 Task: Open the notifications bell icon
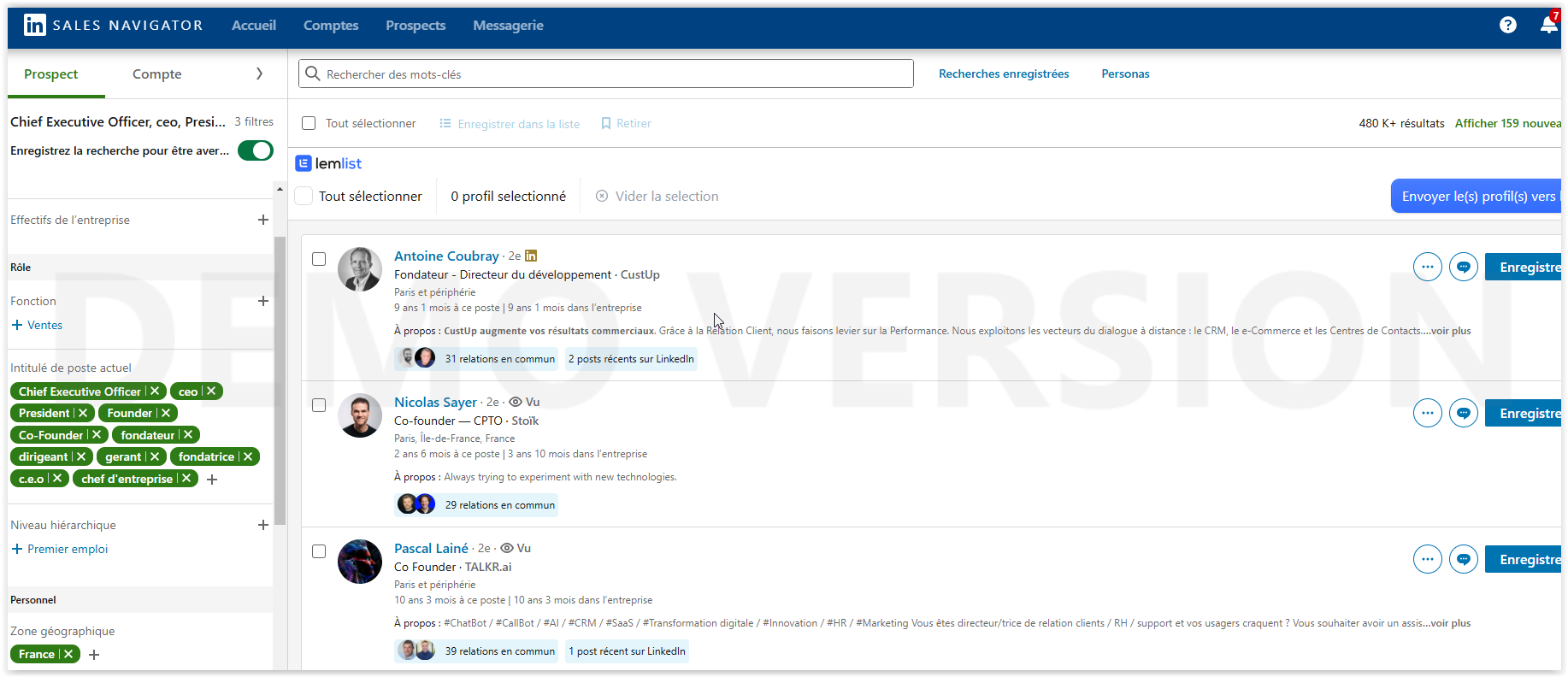pyautogui.click(x=1548, y=25)
